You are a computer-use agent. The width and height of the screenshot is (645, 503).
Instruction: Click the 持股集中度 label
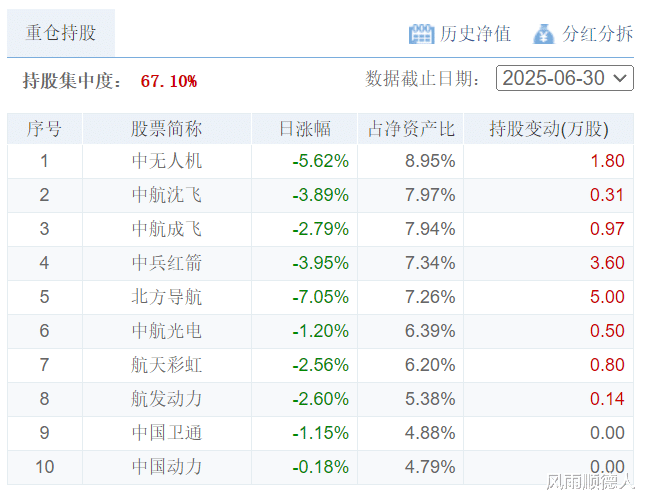[x=72, y=81]
